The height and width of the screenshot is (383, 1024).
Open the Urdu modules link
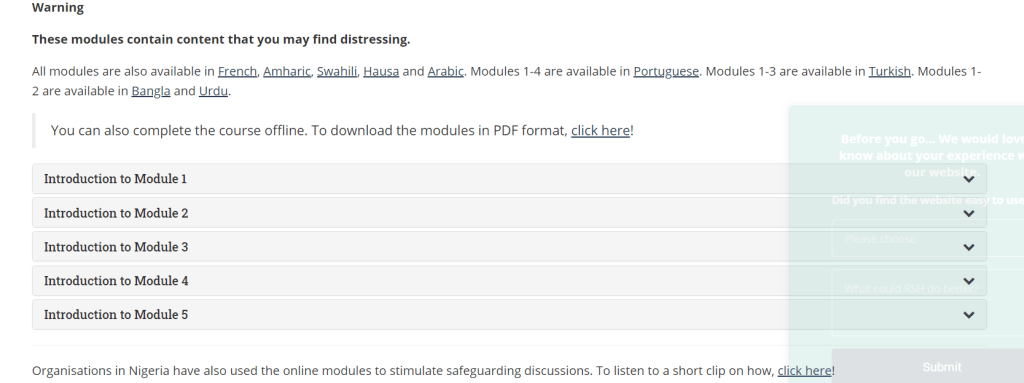coord(213,91)
